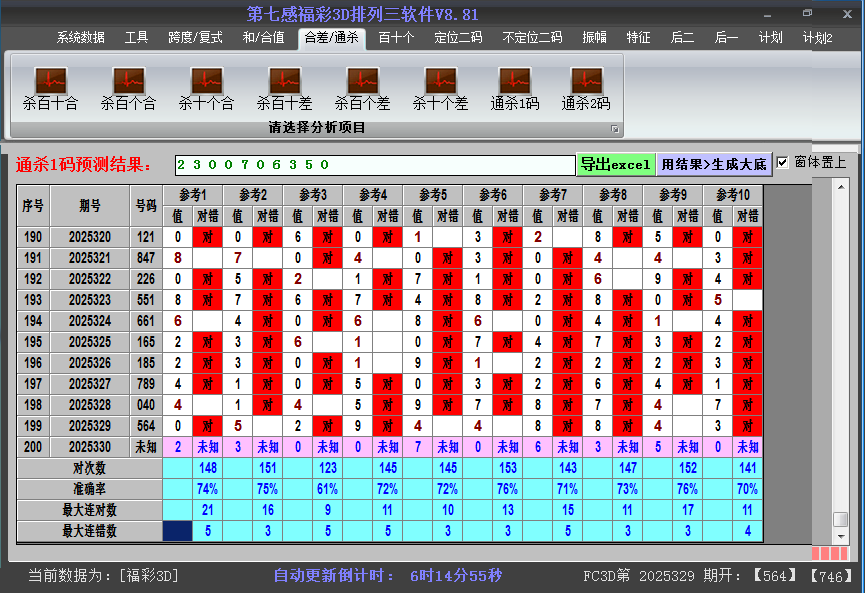Open the 杀百十差 analysis tool
The height and width of the screenshot is (593, 865).
coord(283,85)
